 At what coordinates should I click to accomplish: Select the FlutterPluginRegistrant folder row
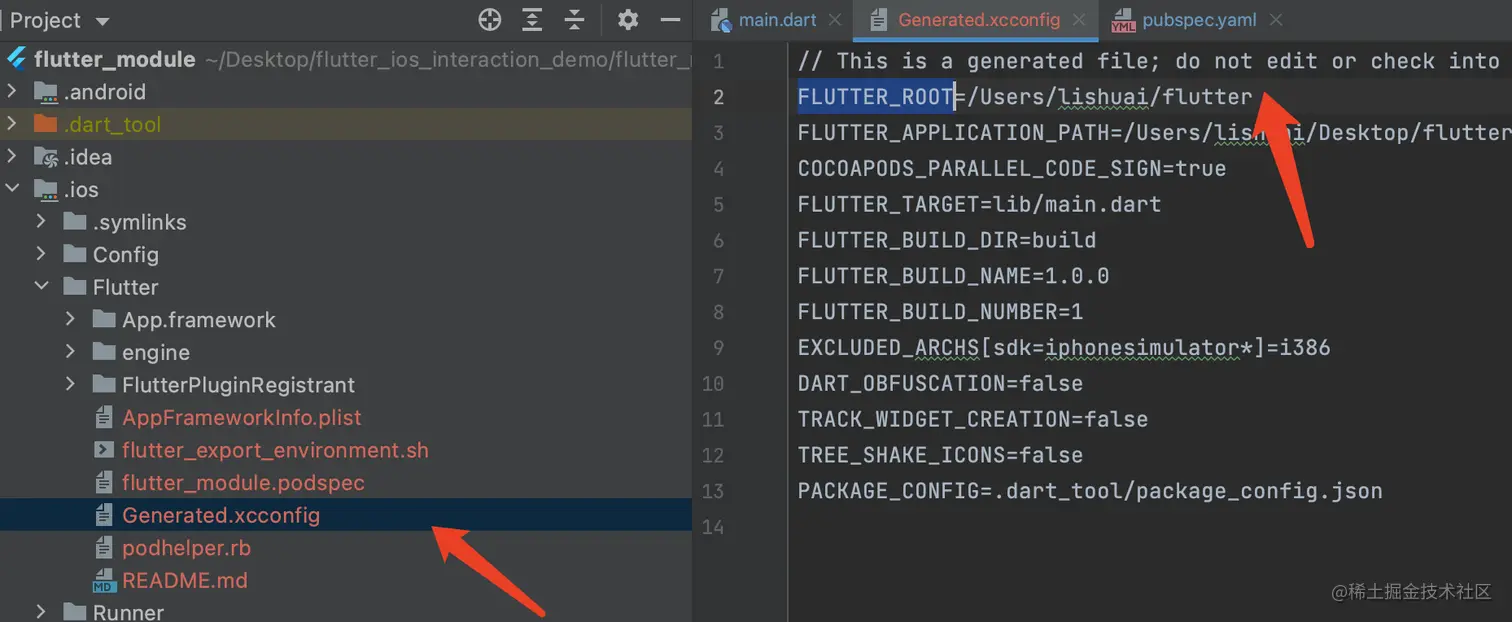[346, 385]
